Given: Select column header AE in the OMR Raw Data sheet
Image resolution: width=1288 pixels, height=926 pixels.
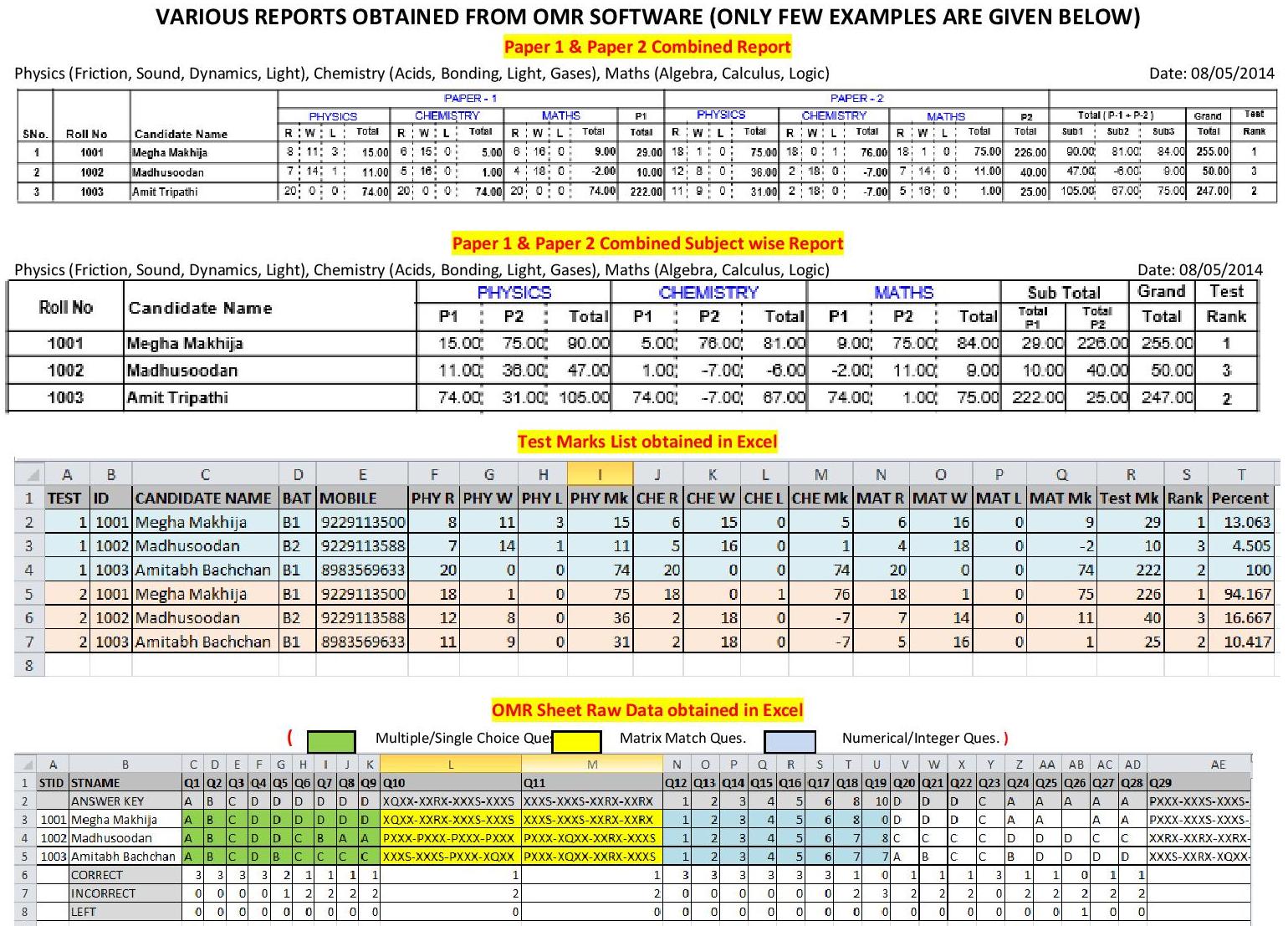Looking at the screenshot, I should [1199, 765].
